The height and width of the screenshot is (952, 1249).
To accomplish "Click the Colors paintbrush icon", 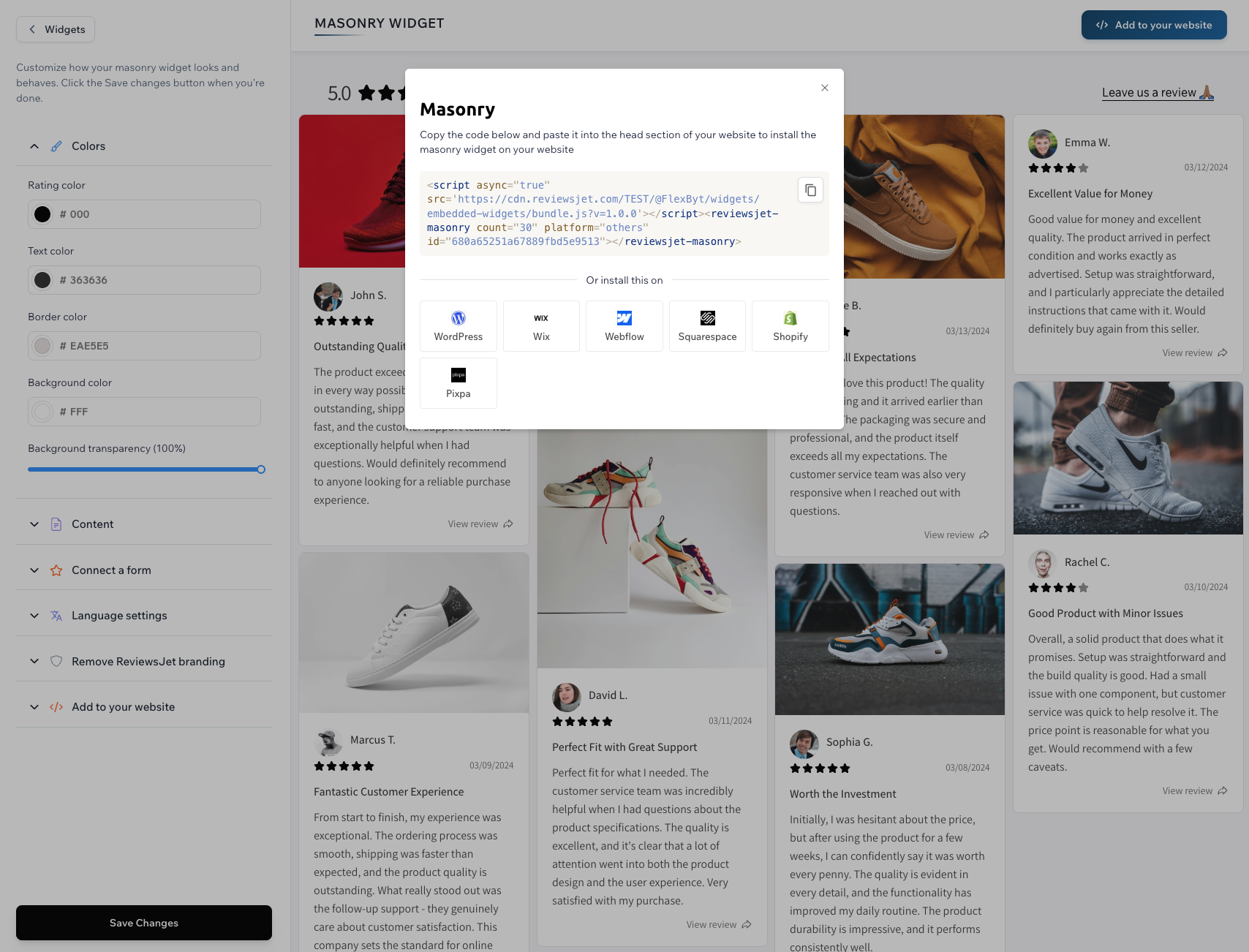I will coord(56,146).
